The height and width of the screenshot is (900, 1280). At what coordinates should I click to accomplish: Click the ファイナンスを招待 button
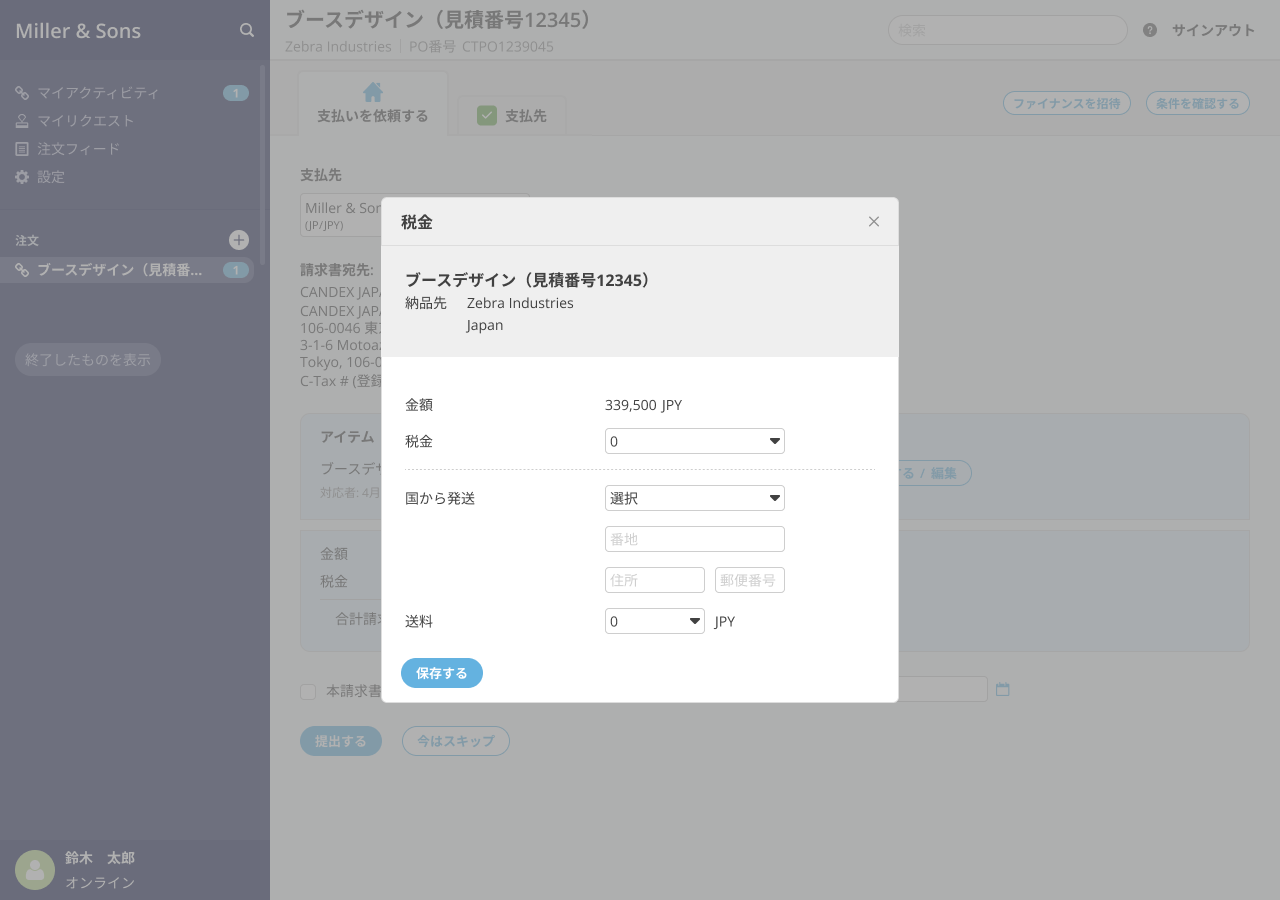point(1066,103)
